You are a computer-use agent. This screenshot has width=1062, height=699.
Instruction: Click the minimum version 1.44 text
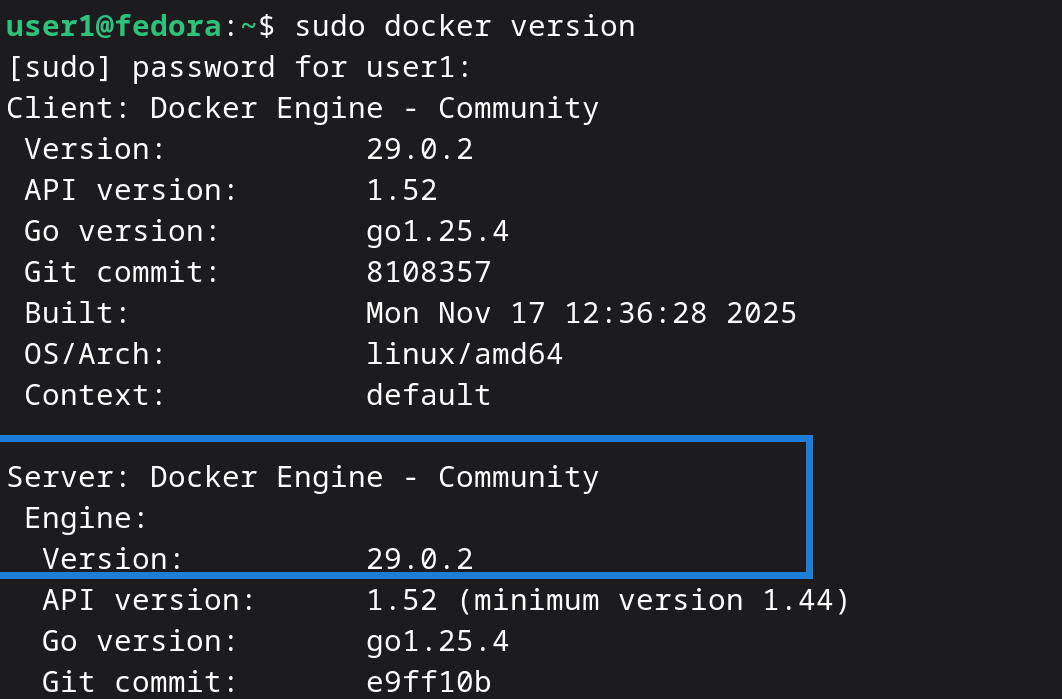tap(650, 599)
